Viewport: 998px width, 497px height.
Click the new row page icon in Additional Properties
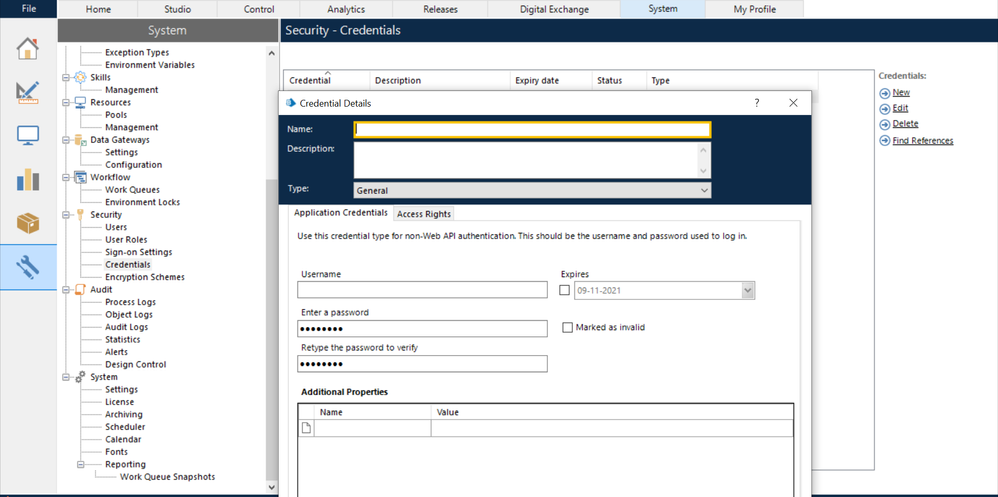click(x=306, y=428)
